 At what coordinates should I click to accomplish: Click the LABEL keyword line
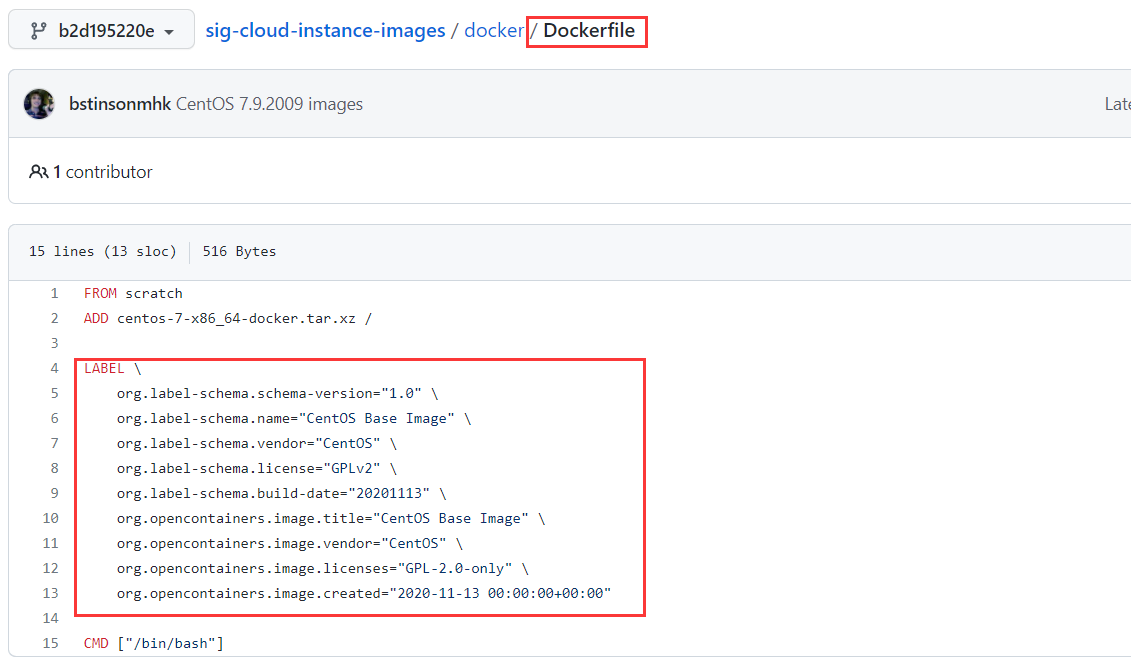(113, 369)
